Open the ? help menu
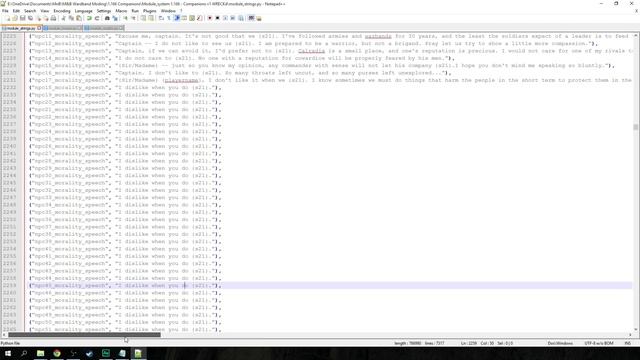Viewport: 640px width, 360px height. pyautogui.click(x=181, y=11)
